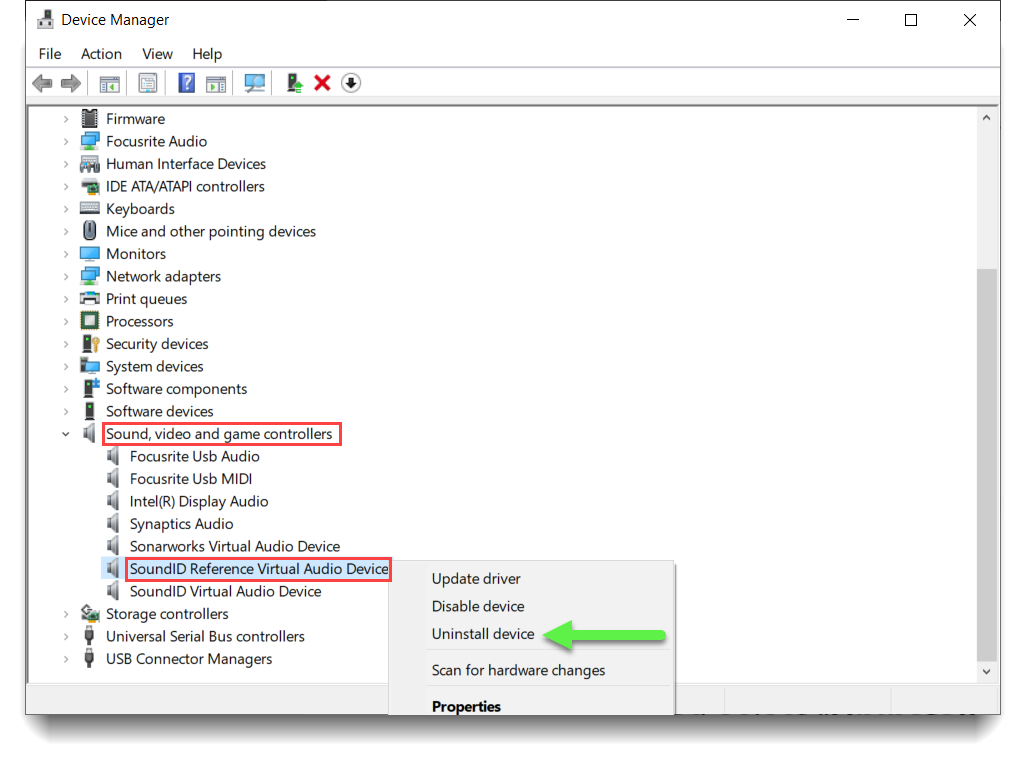Click the Processors category icon
Viewport: 1026px width, 765px height.
coord(90,321)
